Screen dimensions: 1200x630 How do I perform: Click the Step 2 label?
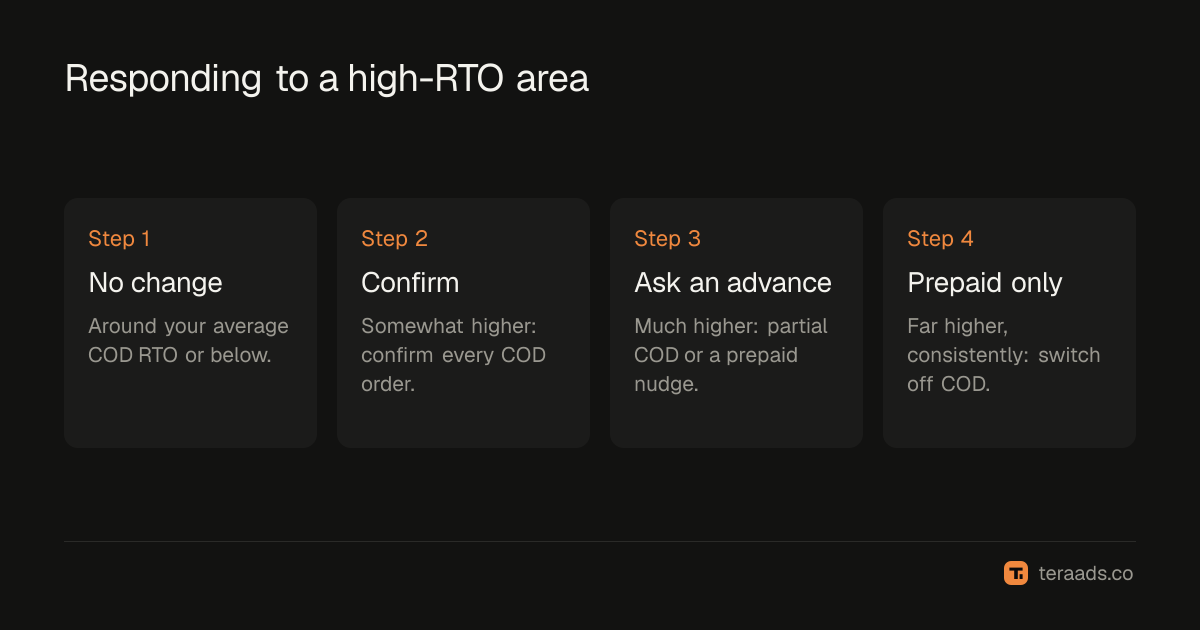(394, 239)
